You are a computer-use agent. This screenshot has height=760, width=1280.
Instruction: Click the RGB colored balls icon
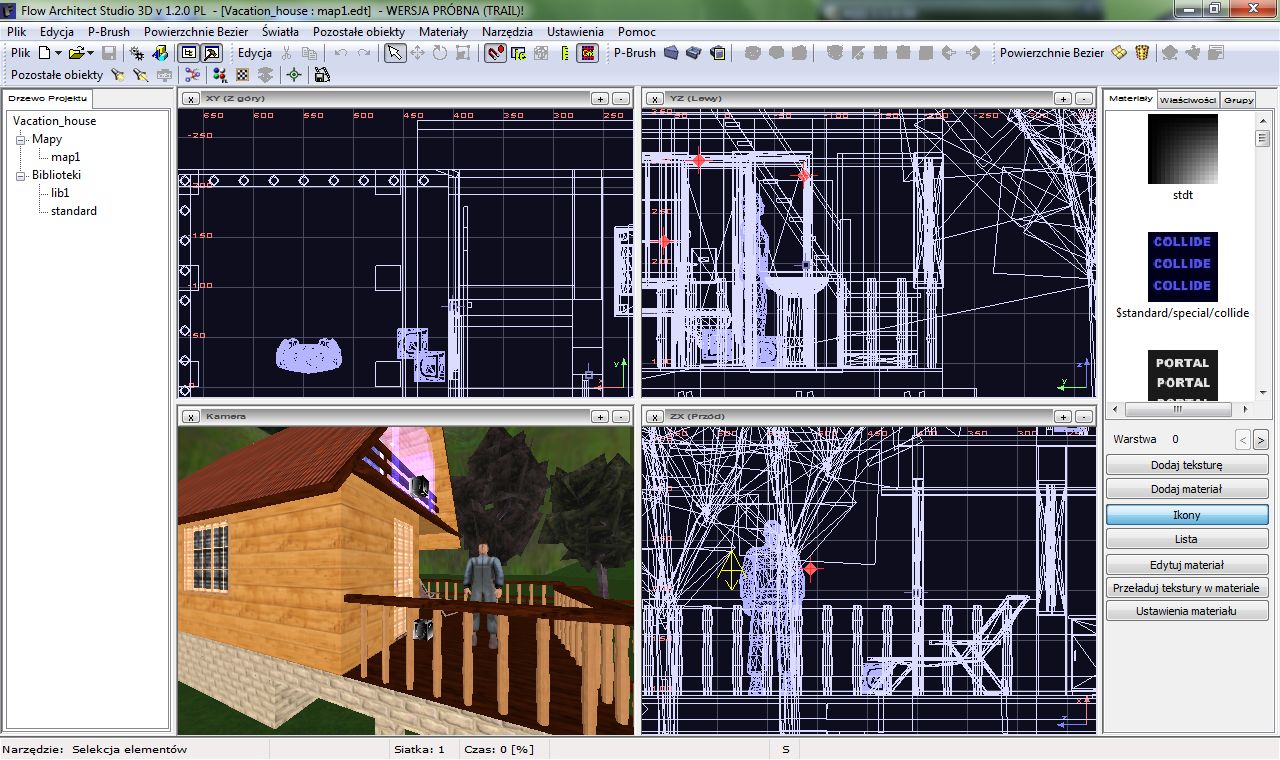pyautogui.click(x=219, y=75)
